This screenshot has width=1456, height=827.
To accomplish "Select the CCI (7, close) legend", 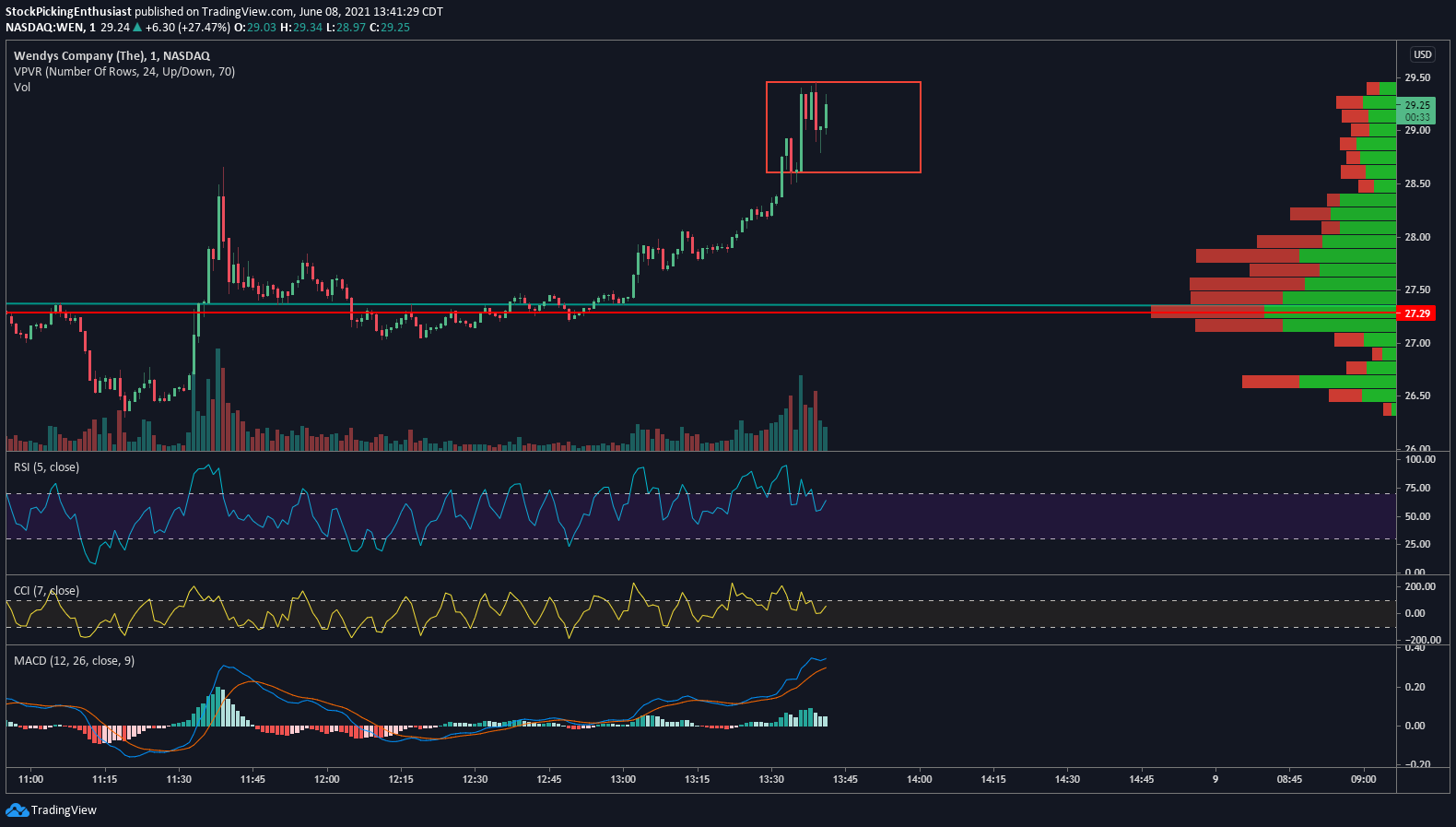I will [x=46, y=590].
